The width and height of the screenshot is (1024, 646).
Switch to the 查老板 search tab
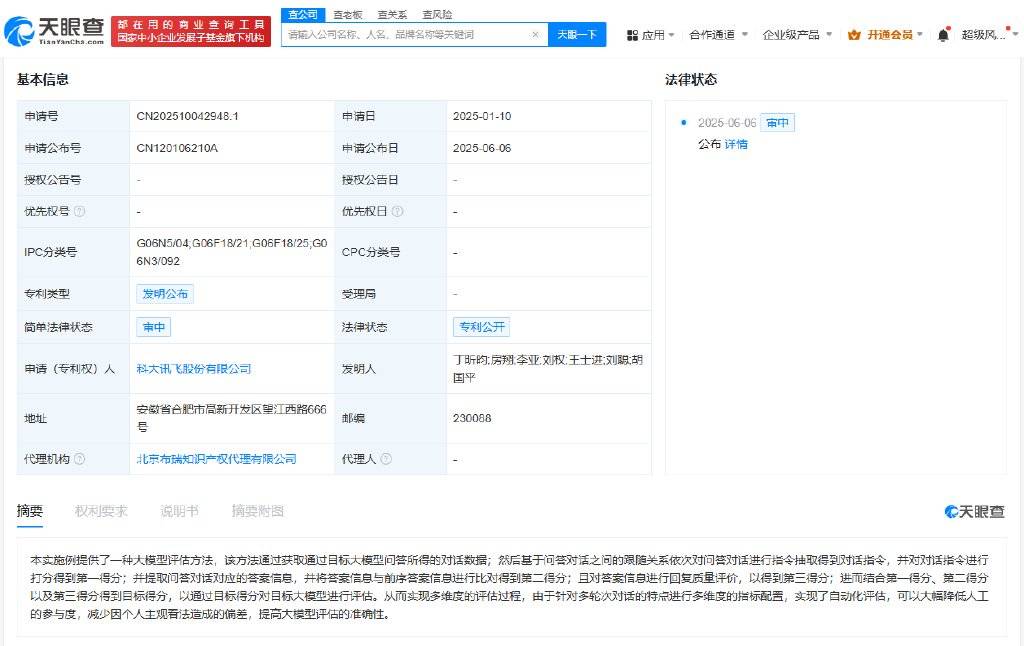(347, 14)
